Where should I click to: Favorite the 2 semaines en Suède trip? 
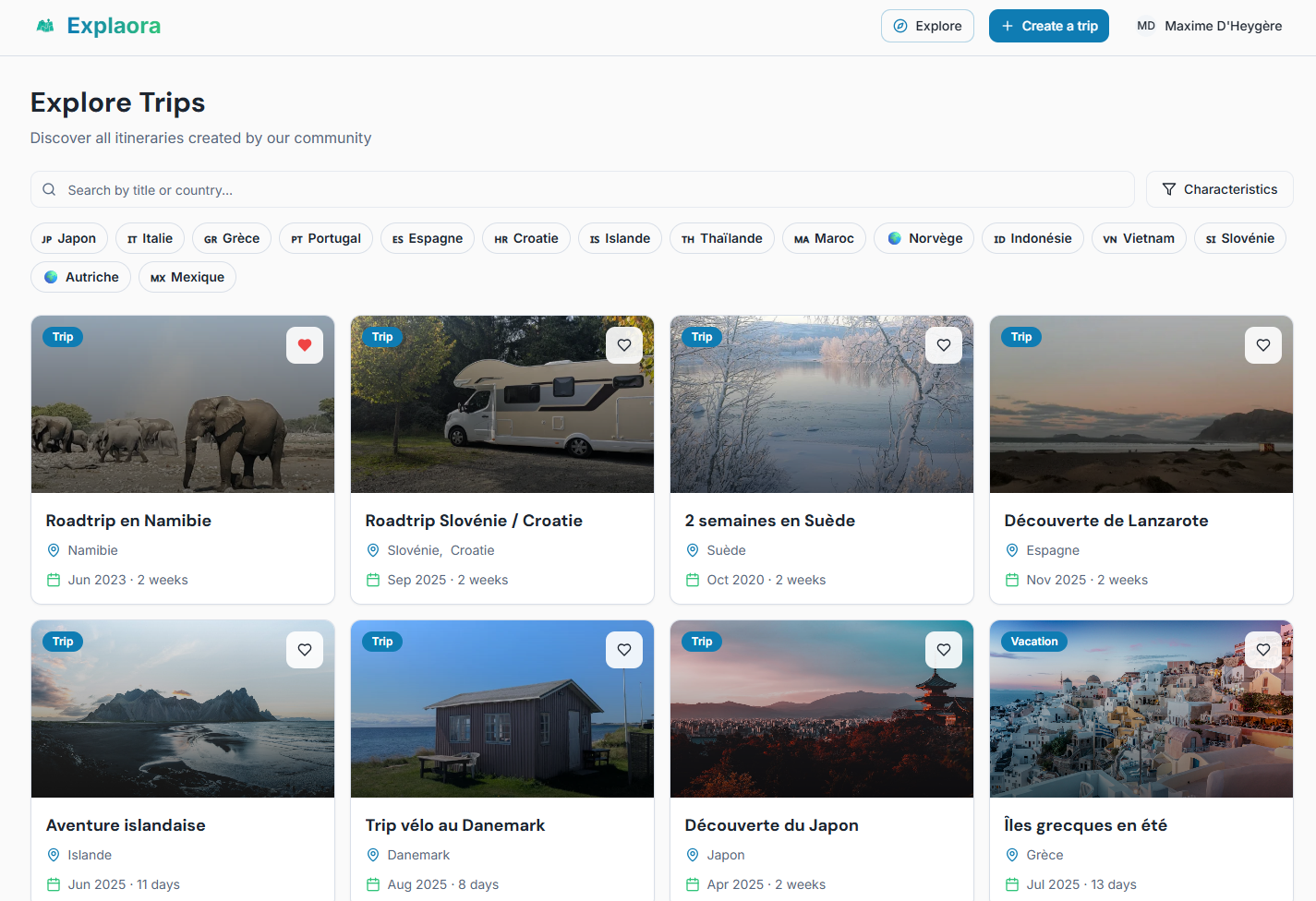coord(943,344)
